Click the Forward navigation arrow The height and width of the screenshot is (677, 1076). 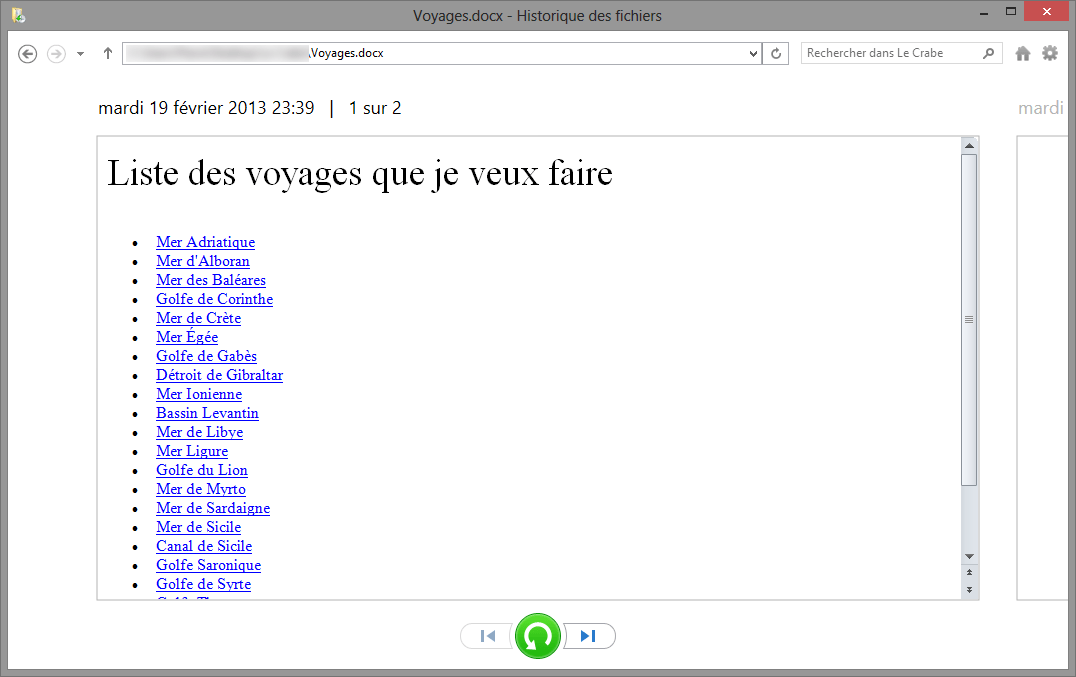click(x=56, y=54)
